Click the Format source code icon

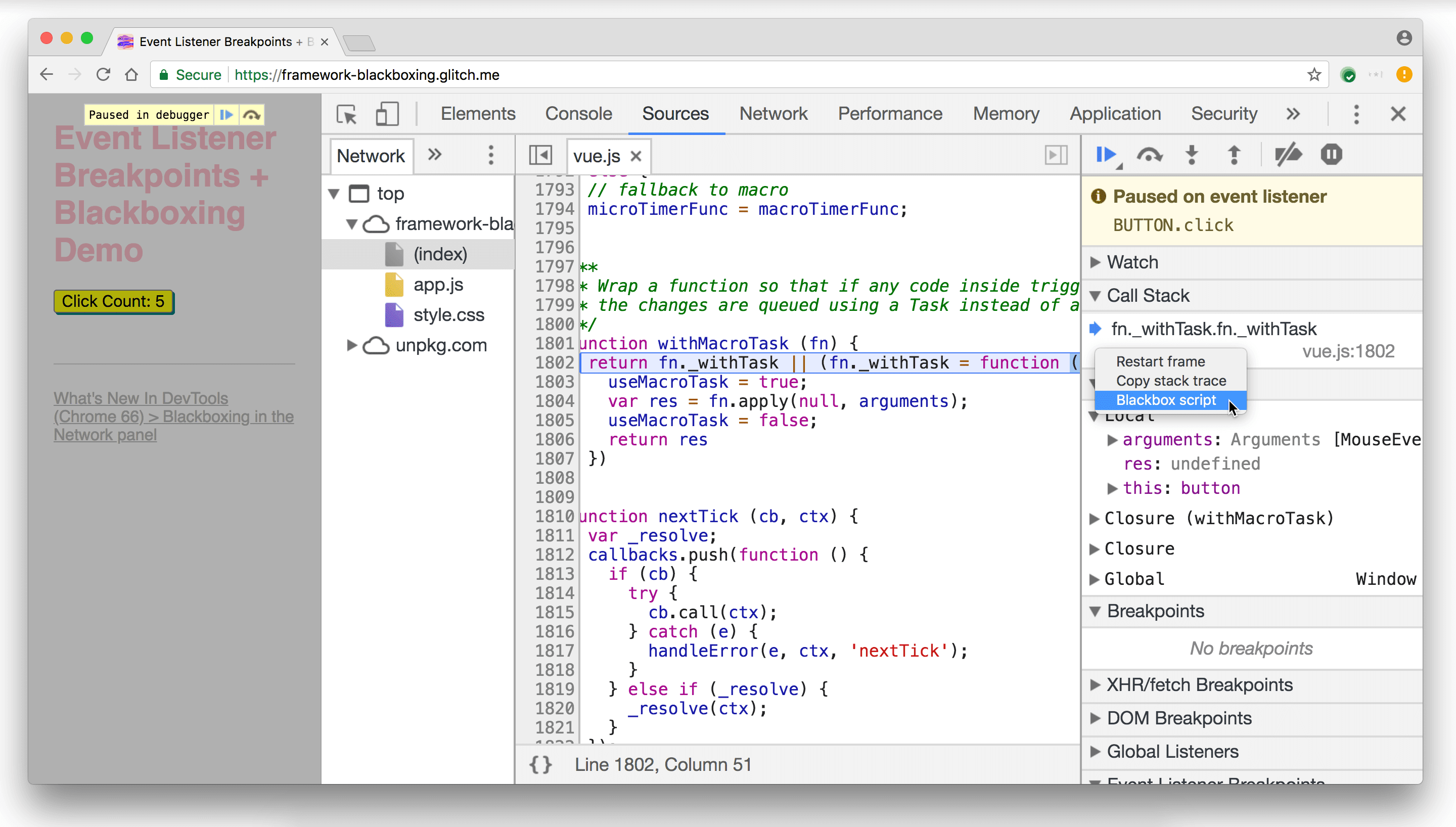pyautogui.click(x=541, y=764)
